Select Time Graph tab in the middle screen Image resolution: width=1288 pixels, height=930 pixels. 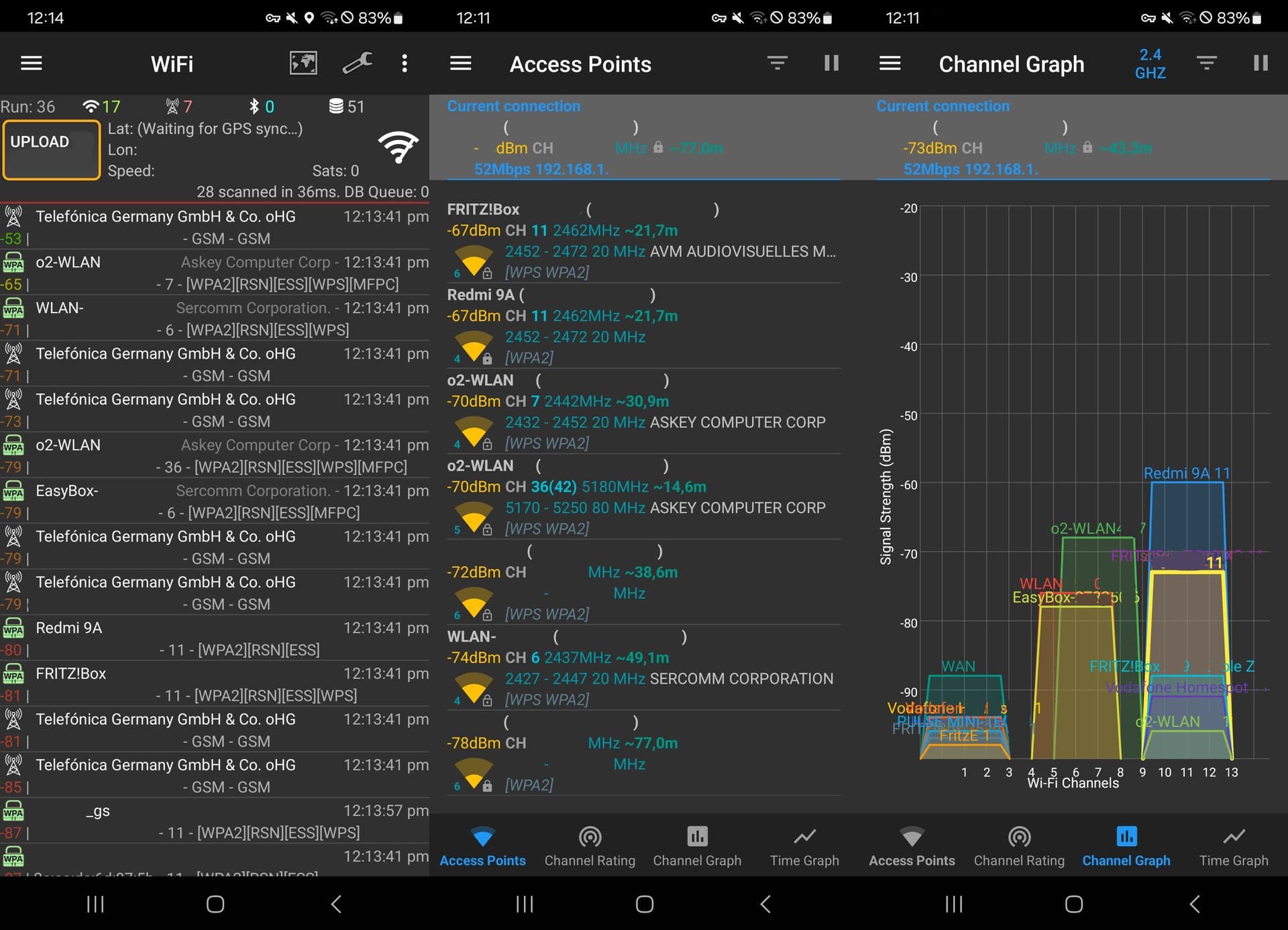[804, 846]
